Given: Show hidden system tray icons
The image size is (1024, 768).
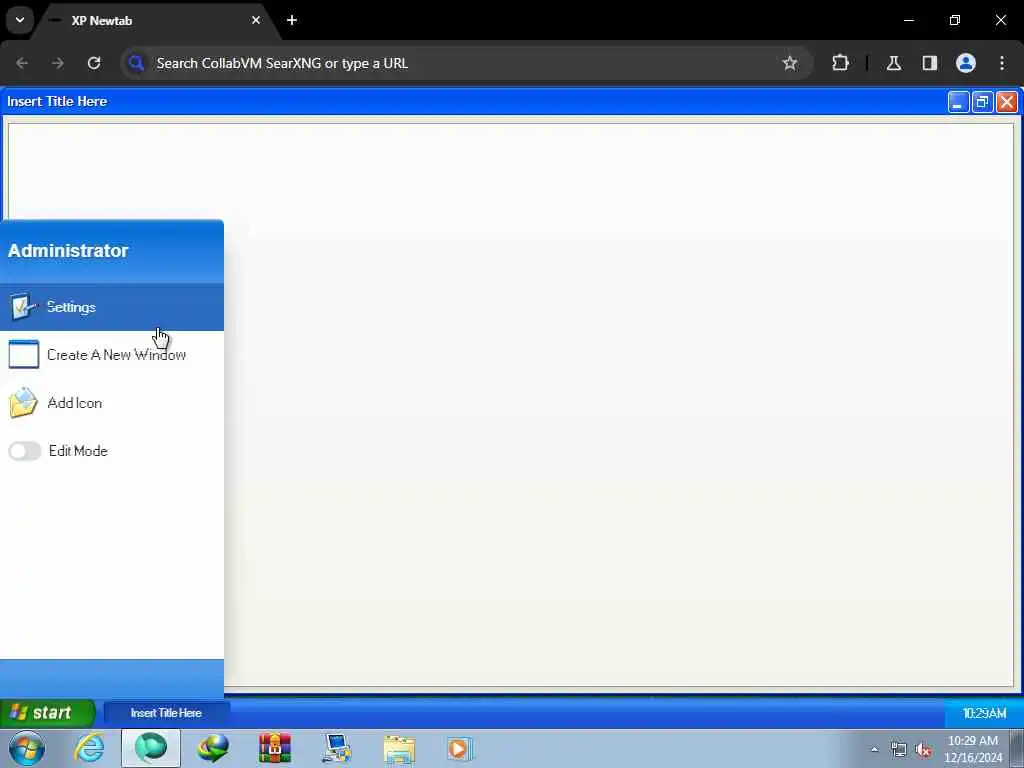Looking at the screenshot, I should [874, 749].
